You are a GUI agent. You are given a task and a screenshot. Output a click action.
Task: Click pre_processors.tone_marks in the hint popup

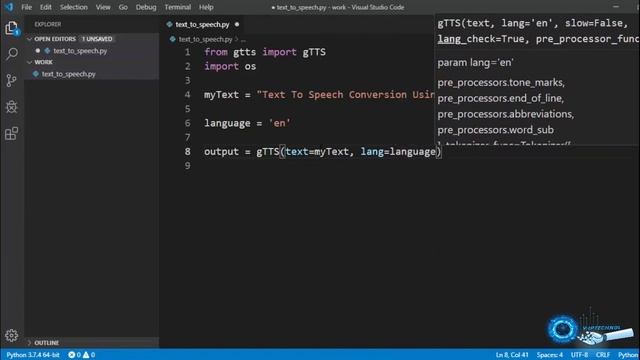coord(501,82)
